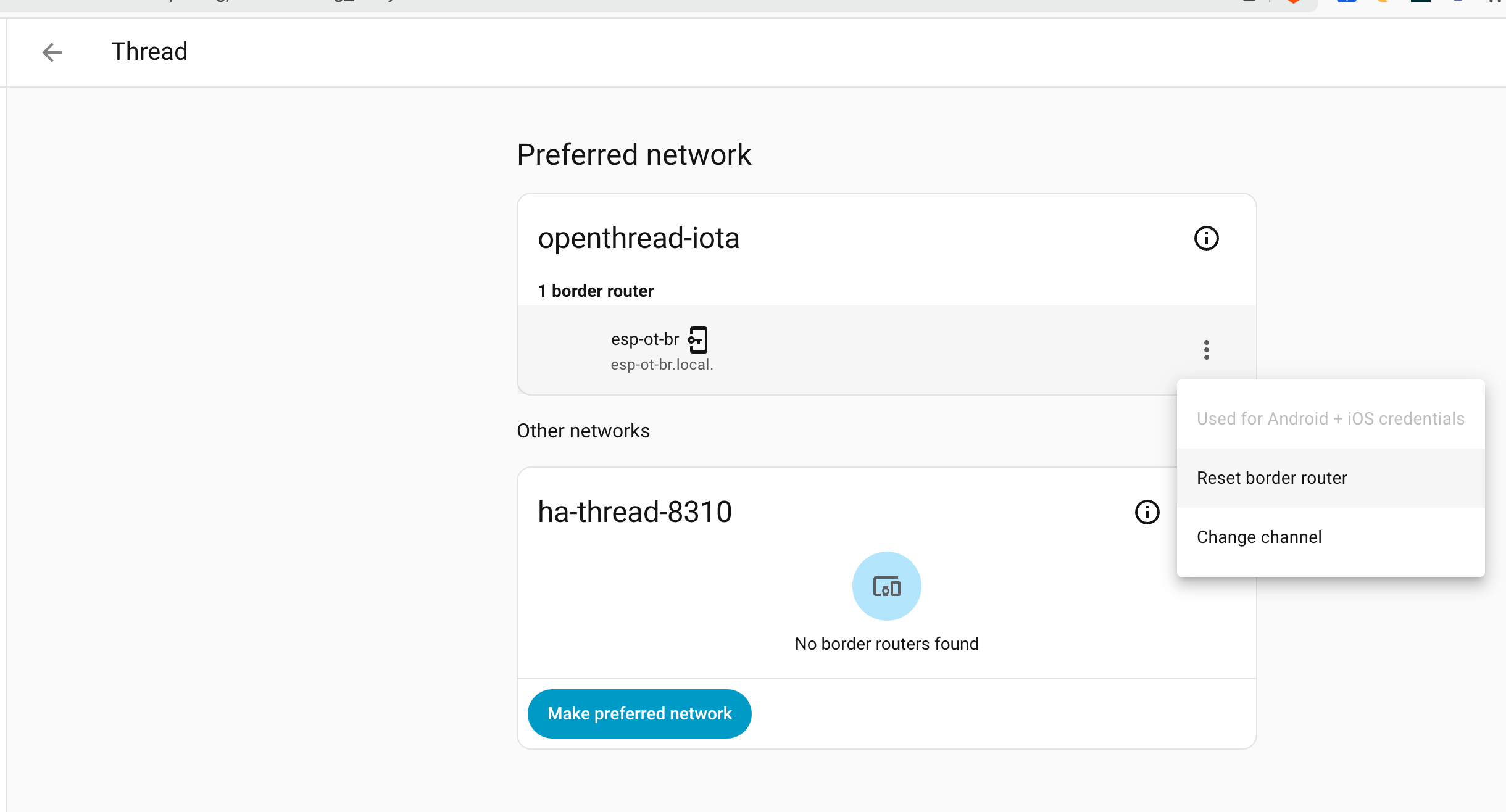Viewport: 1506px width, 812px height.
Task: Open info for openthread-iota network
Action: (1206, 238)
